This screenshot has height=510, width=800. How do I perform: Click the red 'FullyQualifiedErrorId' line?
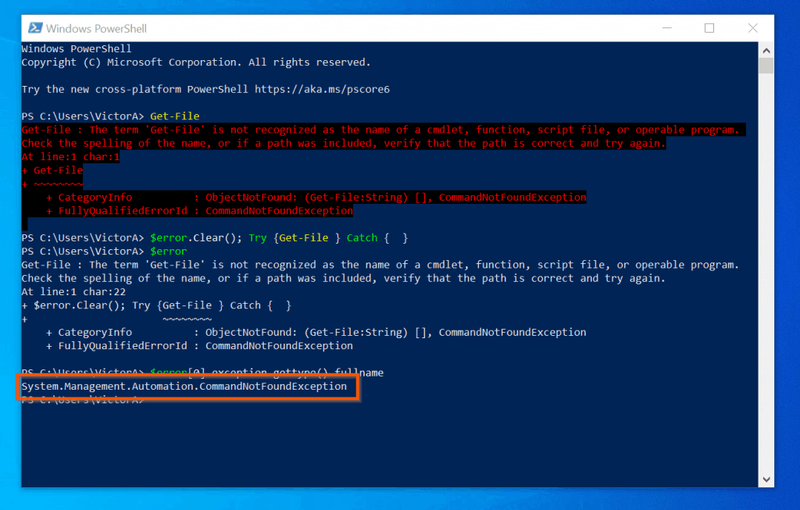click(x=199, y=211)
